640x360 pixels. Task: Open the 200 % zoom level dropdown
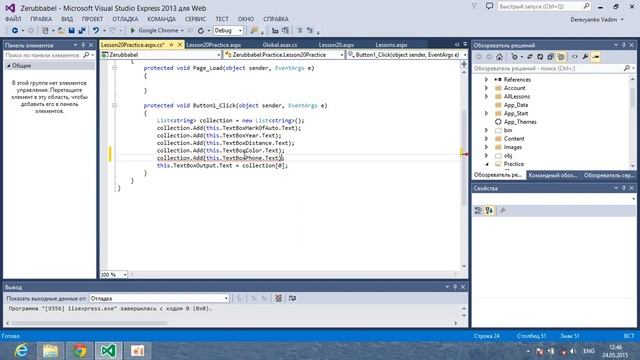113,275
